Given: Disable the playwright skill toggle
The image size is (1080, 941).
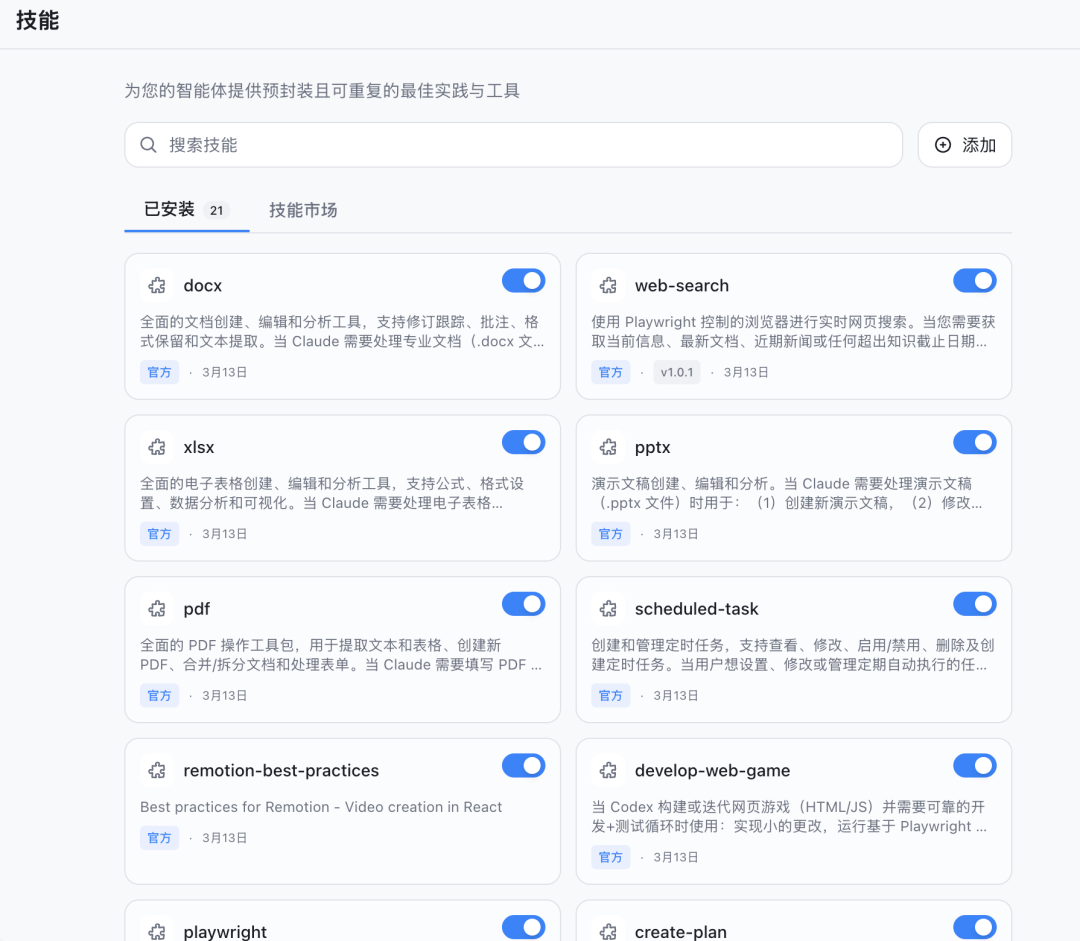Looking at the screenshot, I should [523, 927].
